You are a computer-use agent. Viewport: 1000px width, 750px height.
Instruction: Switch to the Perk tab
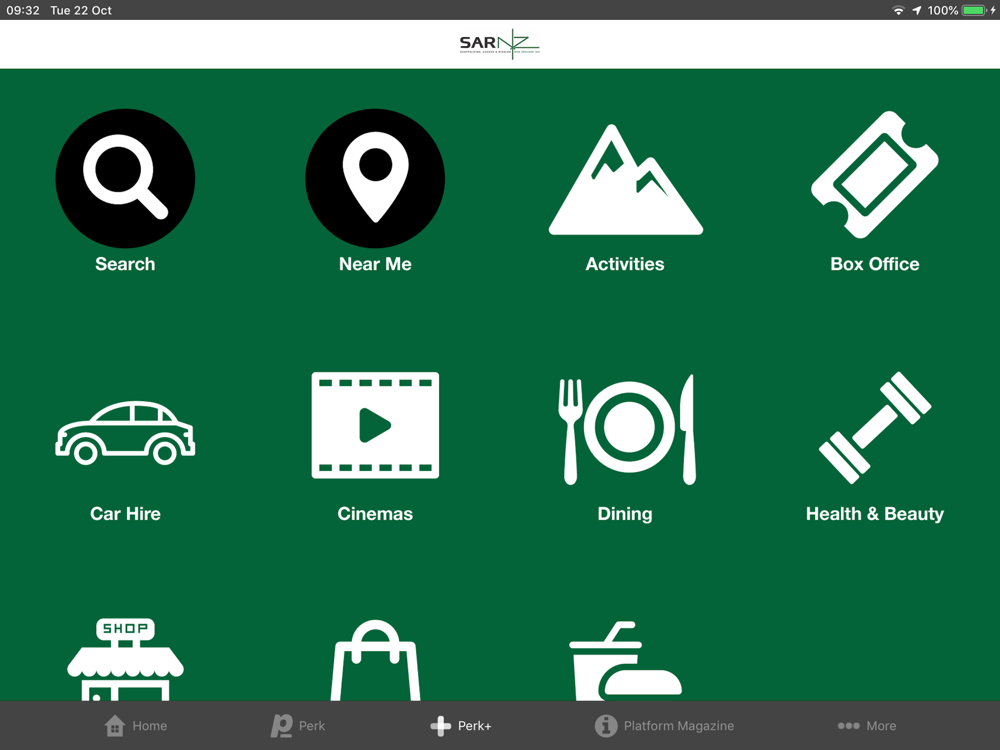pos(298,726)
